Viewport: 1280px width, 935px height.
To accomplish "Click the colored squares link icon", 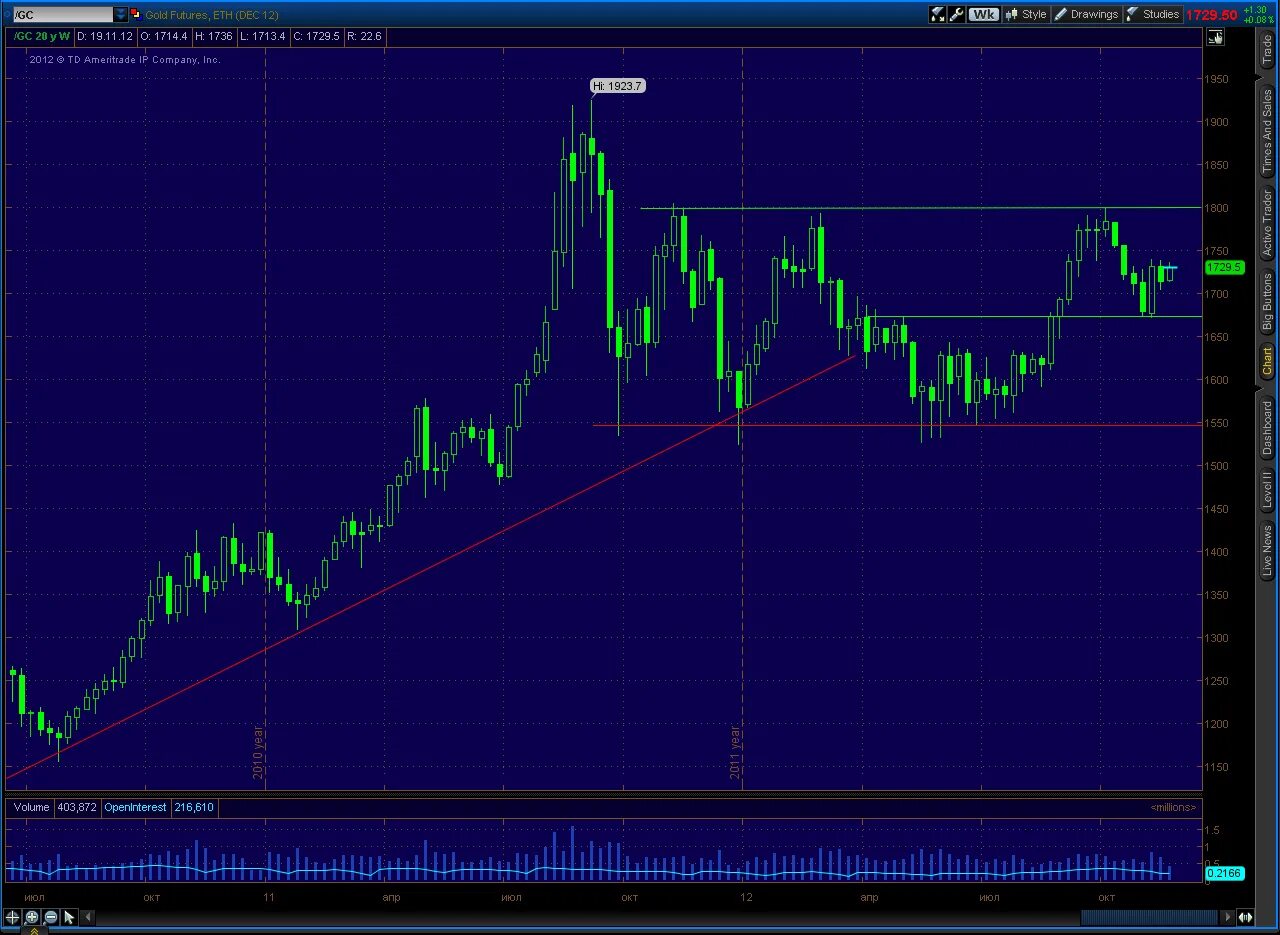I will click(136, 14).
